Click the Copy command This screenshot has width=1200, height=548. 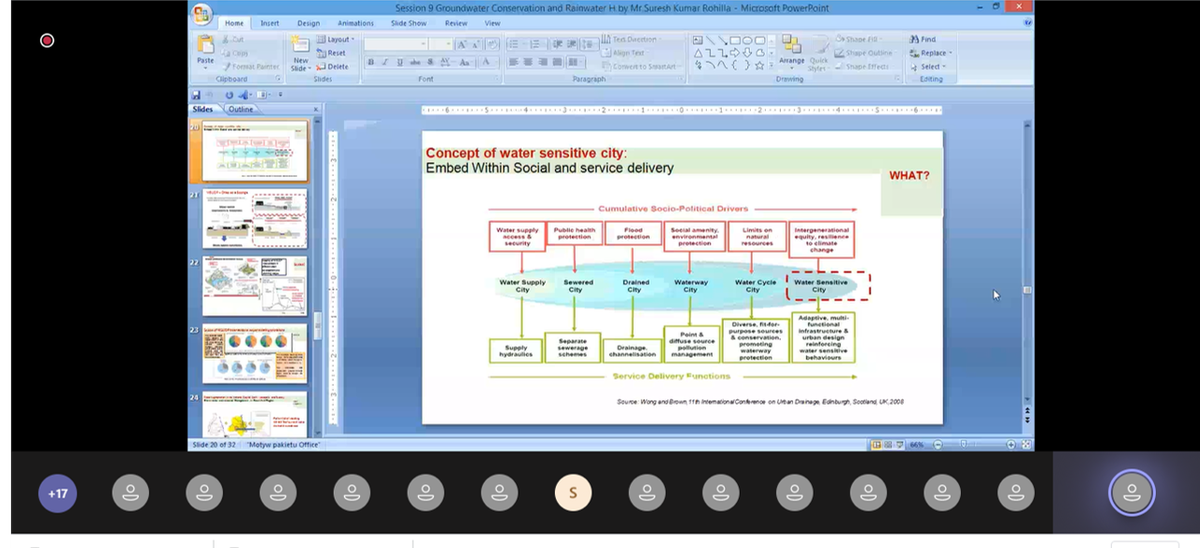point(235,53)
